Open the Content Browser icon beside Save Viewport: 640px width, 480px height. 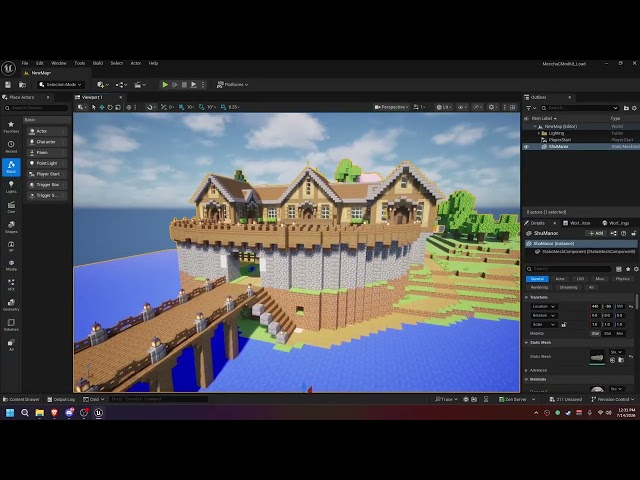pyautogui.click(x=22, y=84)
